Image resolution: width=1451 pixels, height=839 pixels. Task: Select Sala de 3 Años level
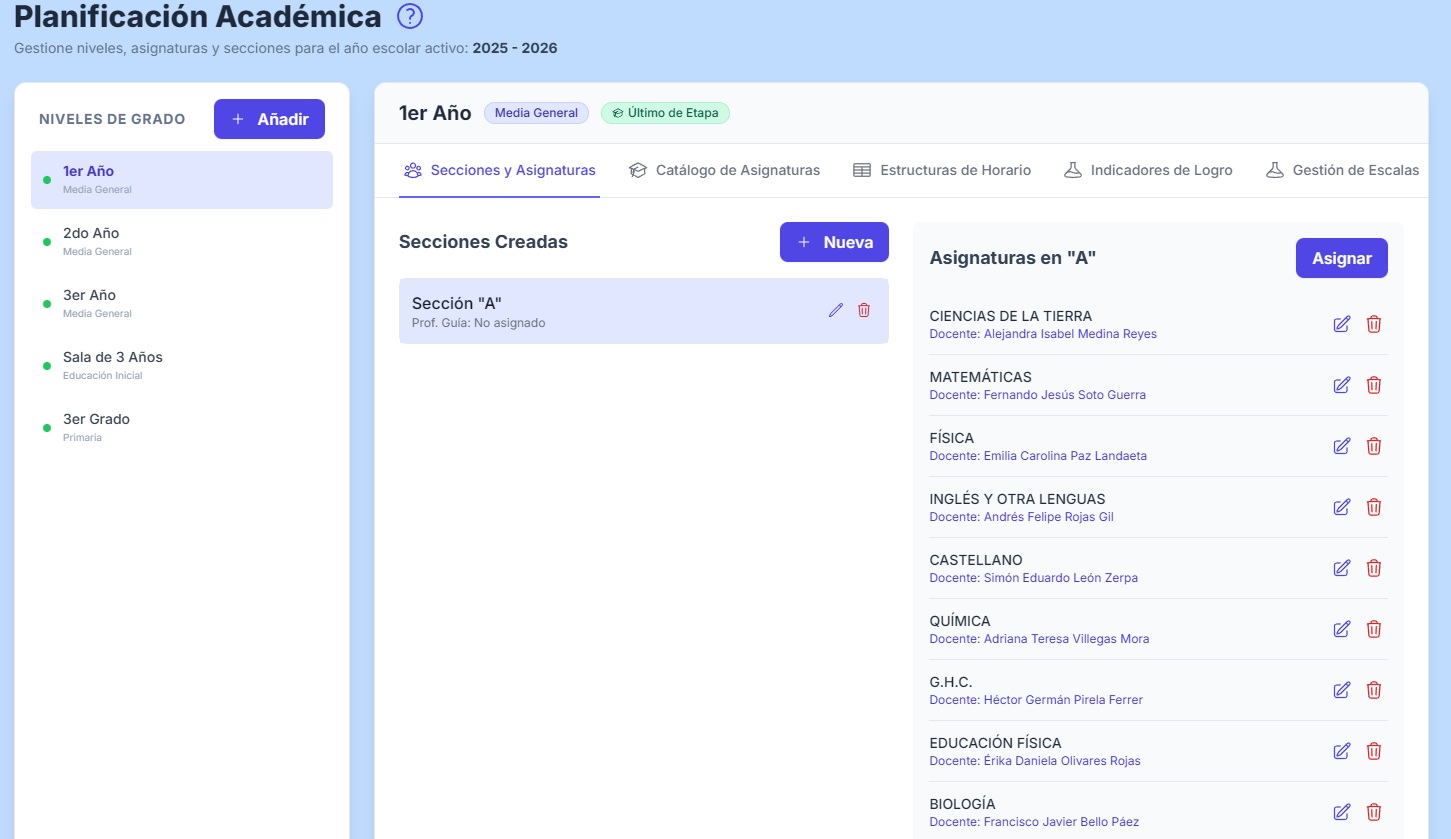pyautogui.click(x=182, y=366)
